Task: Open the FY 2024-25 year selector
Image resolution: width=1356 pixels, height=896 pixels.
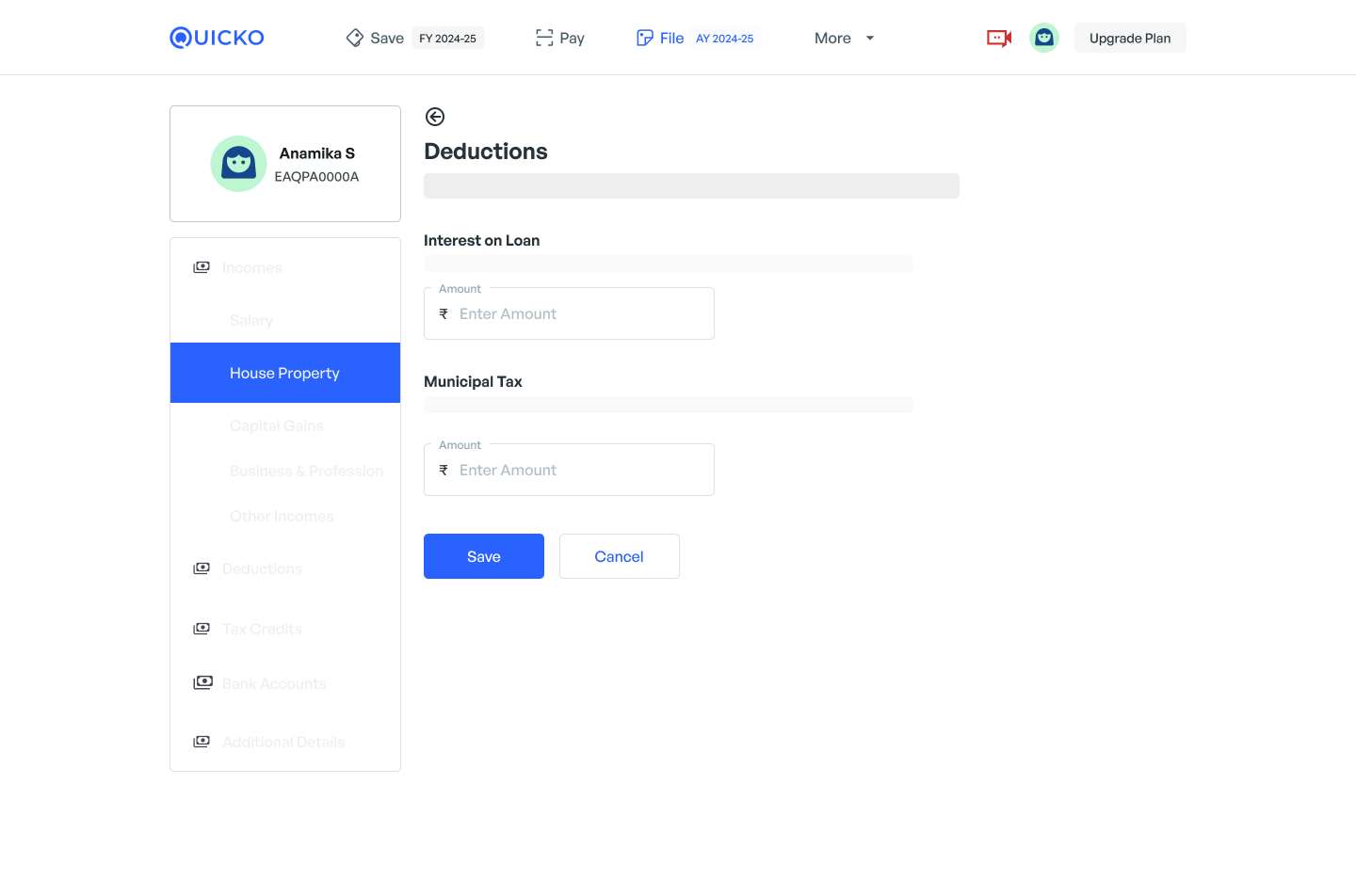Action: (447, 39)
